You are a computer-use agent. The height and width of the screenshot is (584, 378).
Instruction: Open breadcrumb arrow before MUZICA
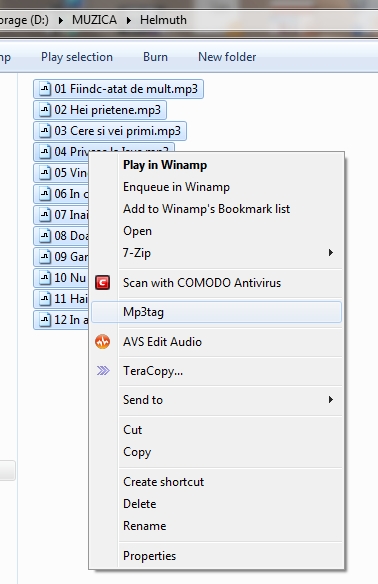(x=61, y=20)
